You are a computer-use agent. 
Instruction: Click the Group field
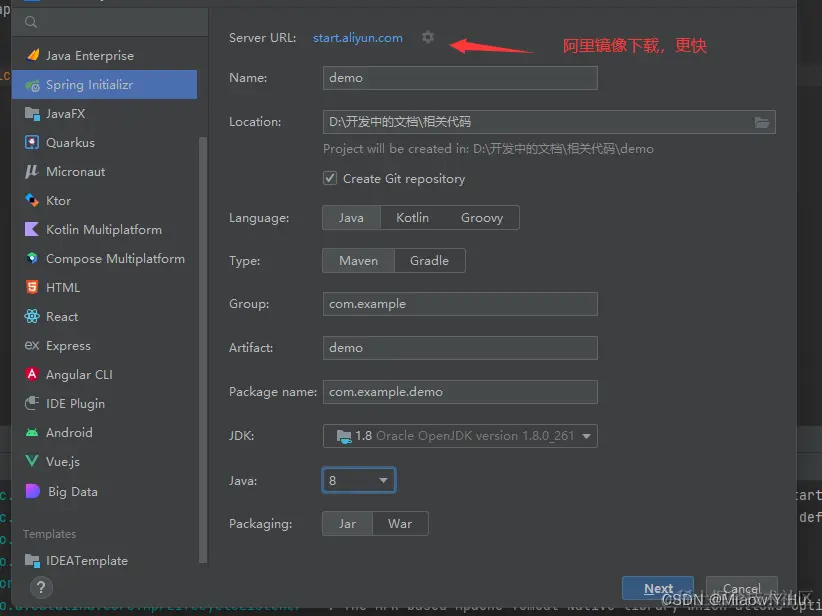coord(460,304)
